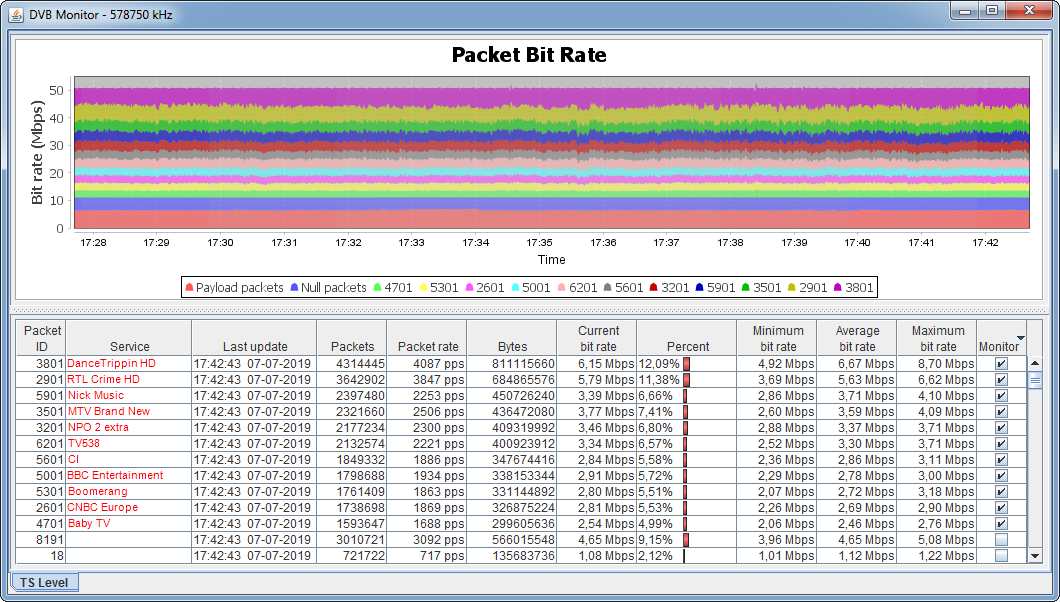This screenshot has width=1060, height=602.
Task: Click the table scrollbar down arrow
Action: pyautogui.click(x=1035, y=556)
